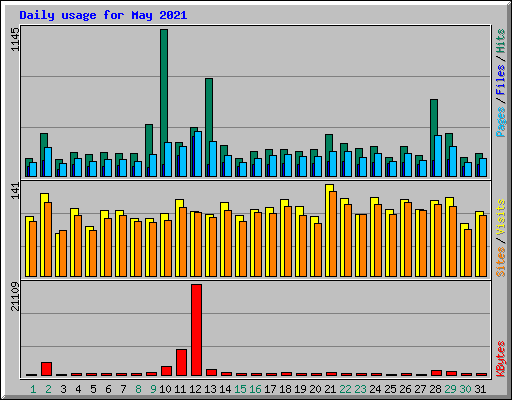Click the red KBytes bar for day 2
512x400 pixels.
coord(46,369)
